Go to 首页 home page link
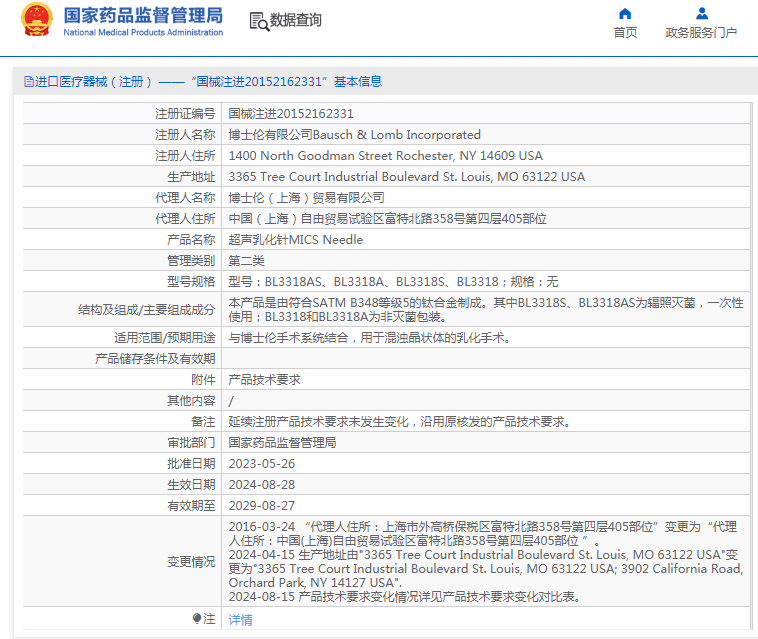The image size is (758, 639). click(x=625, y=32)
